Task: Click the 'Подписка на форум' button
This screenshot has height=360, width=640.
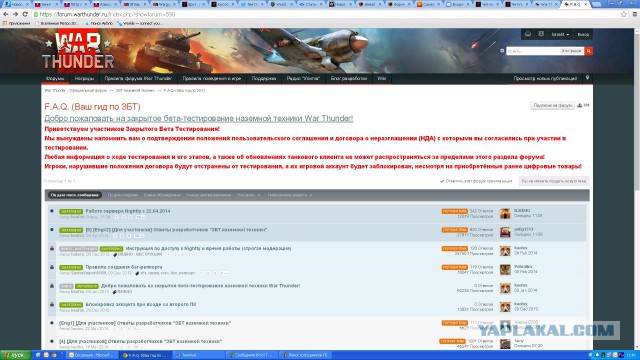Action: tap(552, 105)
